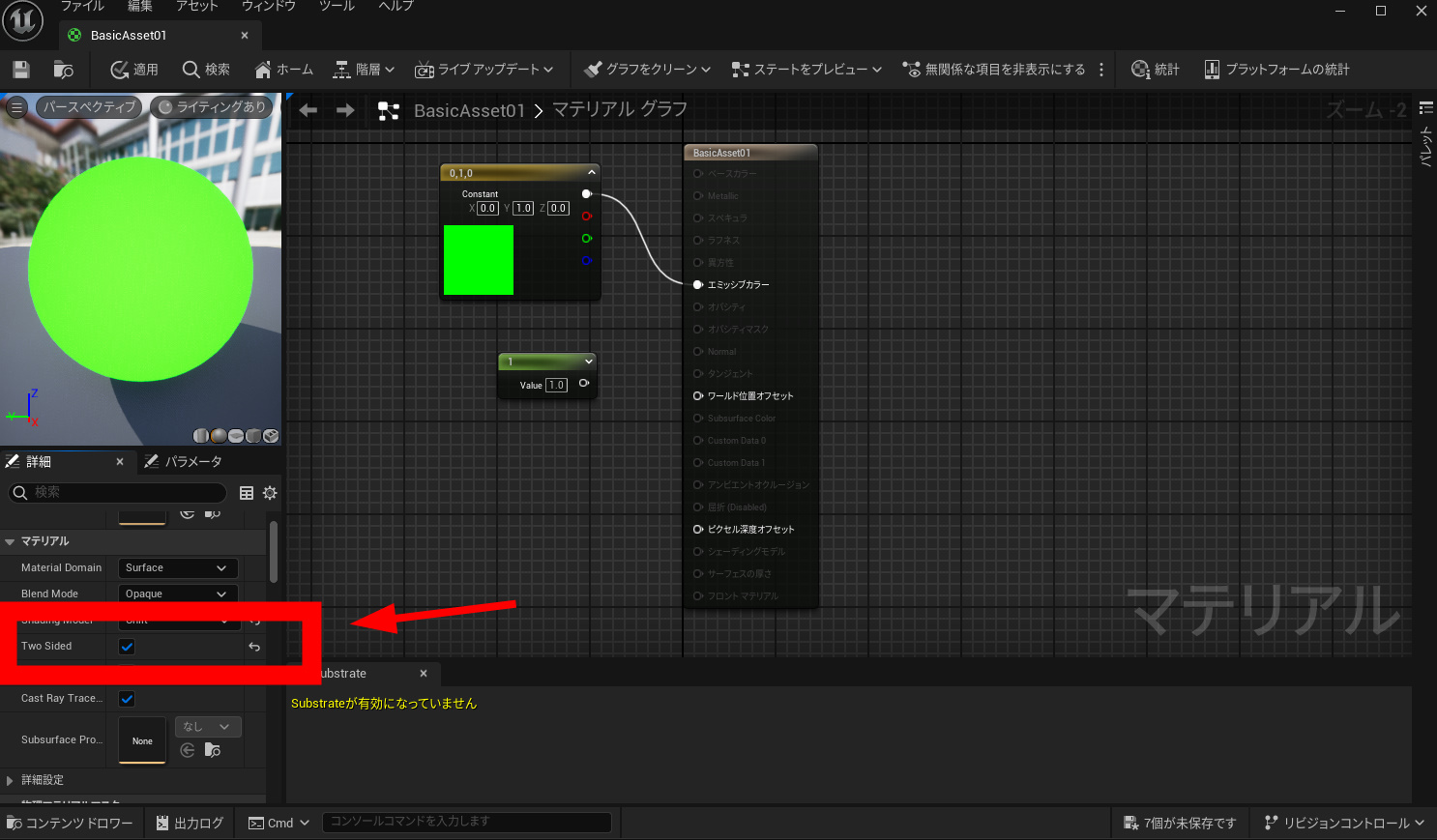Click the green color preview swatch in Constant node

click(x=479, y=260)
